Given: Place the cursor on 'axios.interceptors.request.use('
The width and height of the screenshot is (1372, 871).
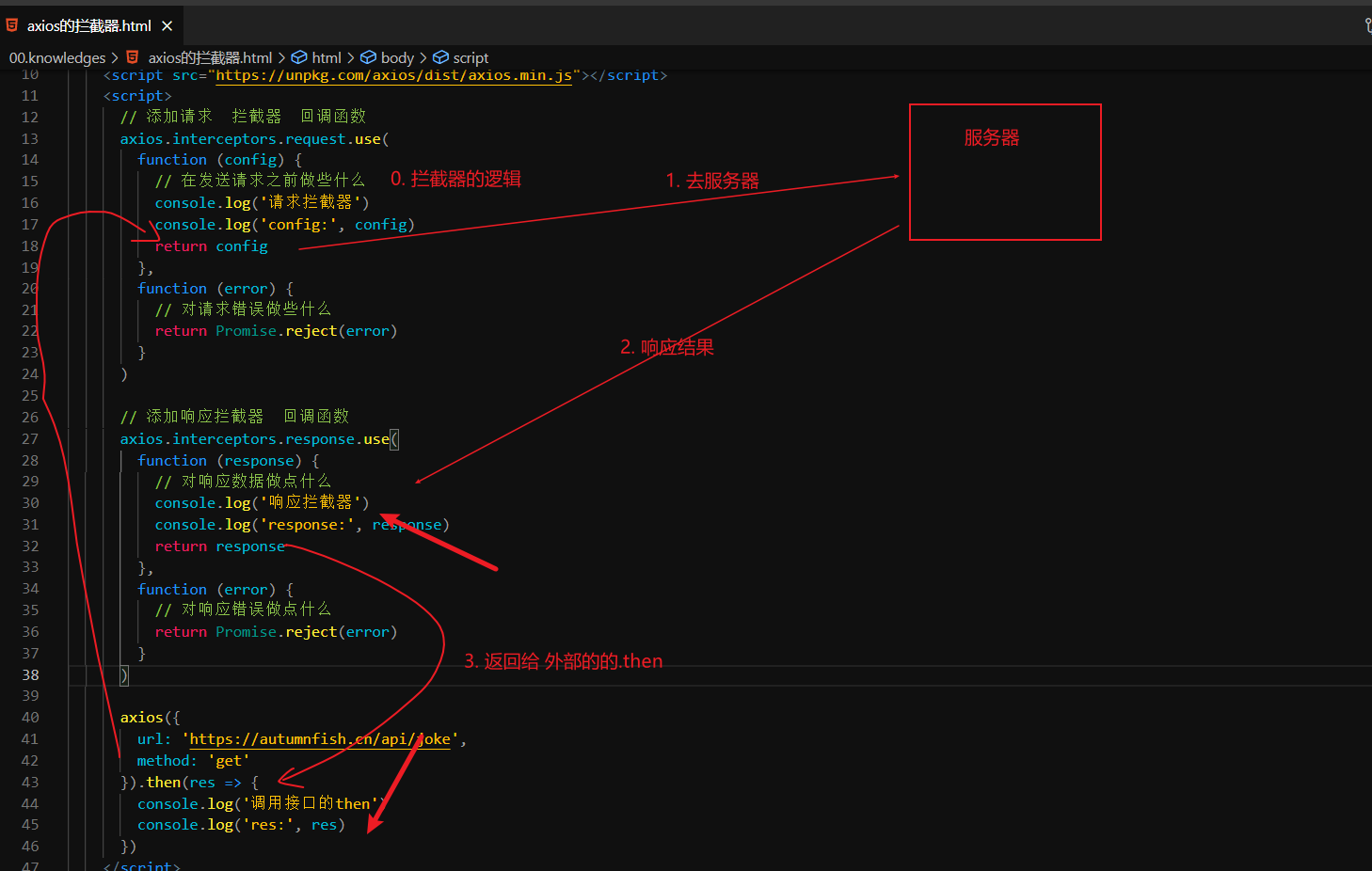Looking at the screenshot, I should click(254, 139).
